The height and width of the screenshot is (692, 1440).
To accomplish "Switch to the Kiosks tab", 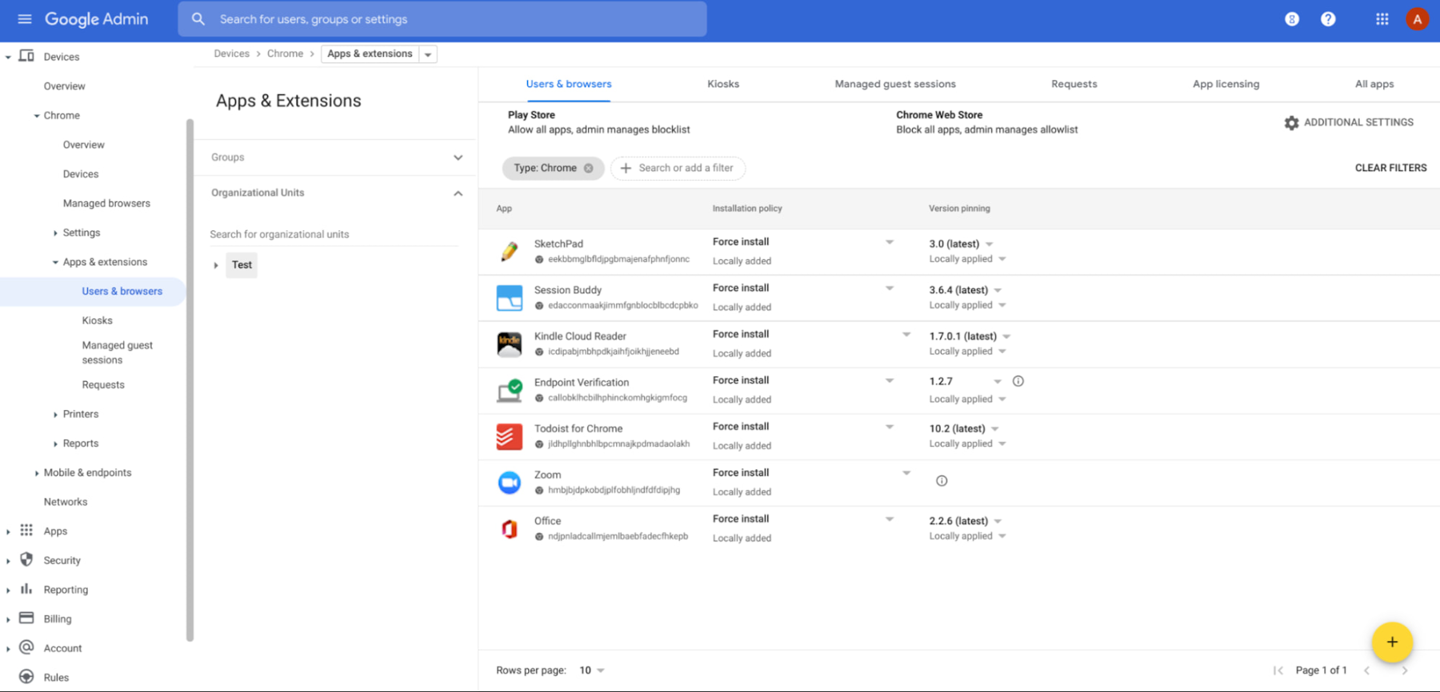I will (x=722, y=84).
